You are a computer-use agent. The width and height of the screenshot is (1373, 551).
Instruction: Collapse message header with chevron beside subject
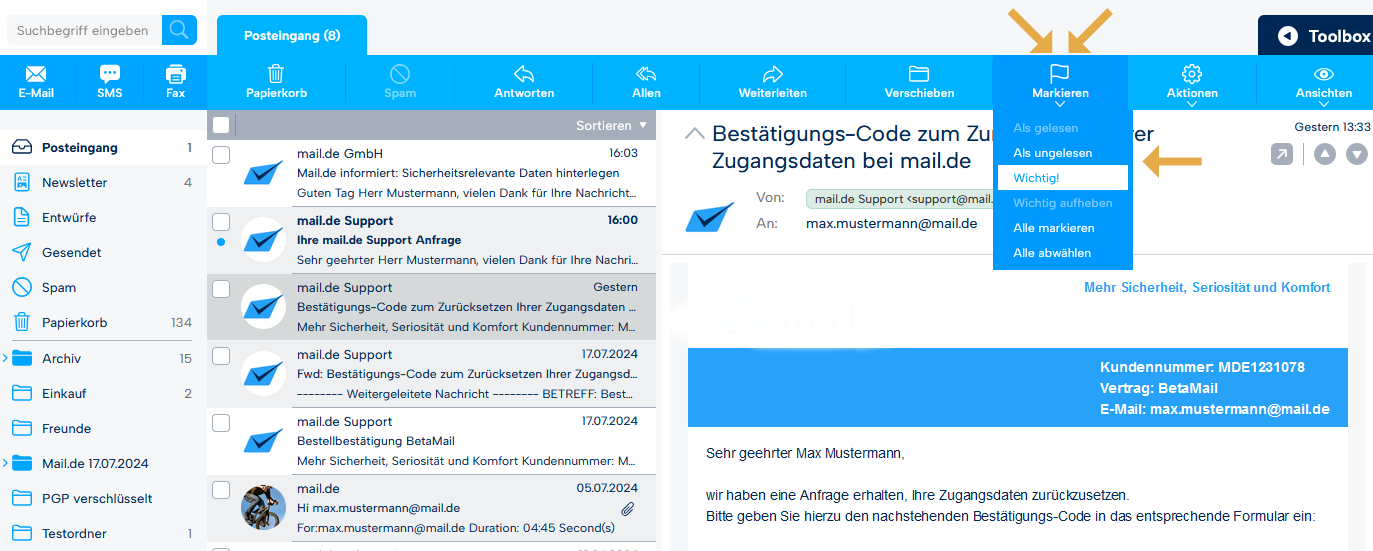click(693, 135)
